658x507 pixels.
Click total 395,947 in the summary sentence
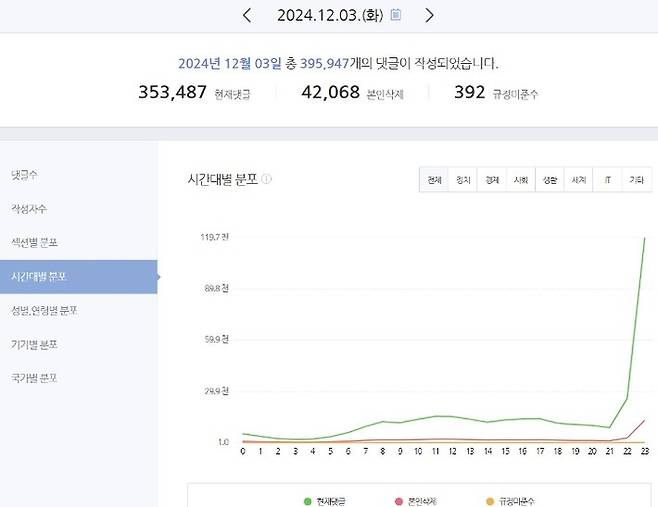(324, 64)
